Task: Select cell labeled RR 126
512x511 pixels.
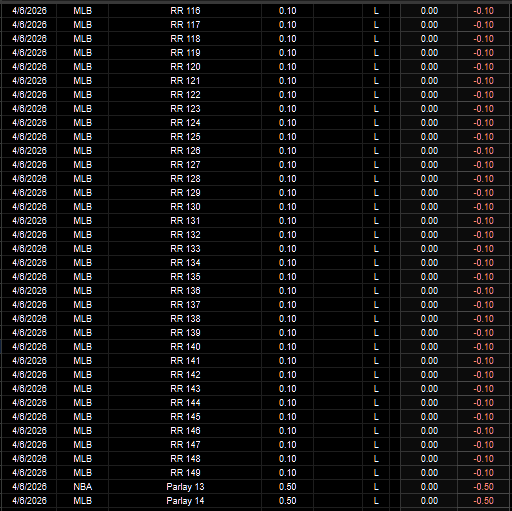Action: click(x=185, y=151)
